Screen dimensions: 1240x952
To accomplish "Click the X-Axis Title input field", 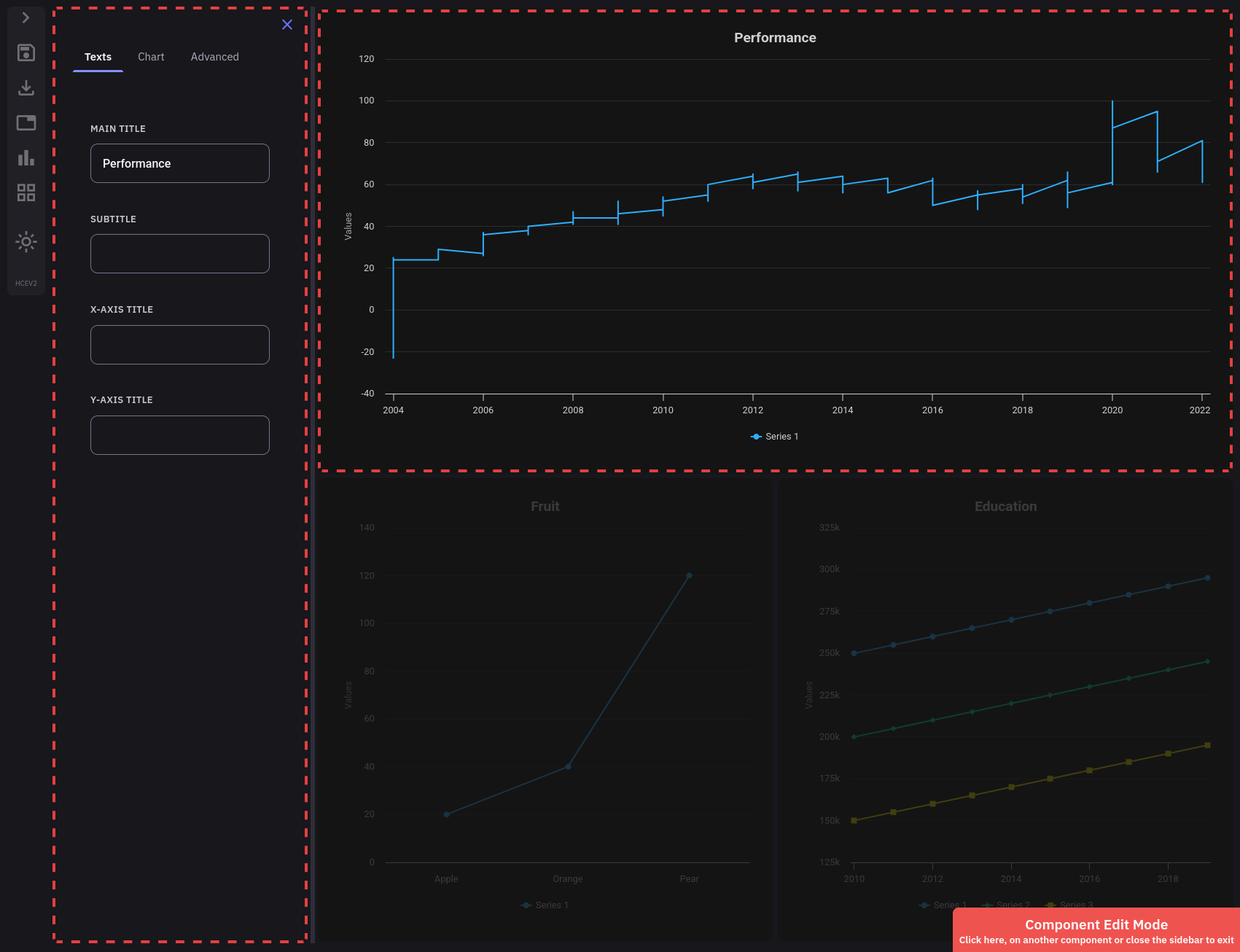I will pyautogui.click(x=179, y=344).
